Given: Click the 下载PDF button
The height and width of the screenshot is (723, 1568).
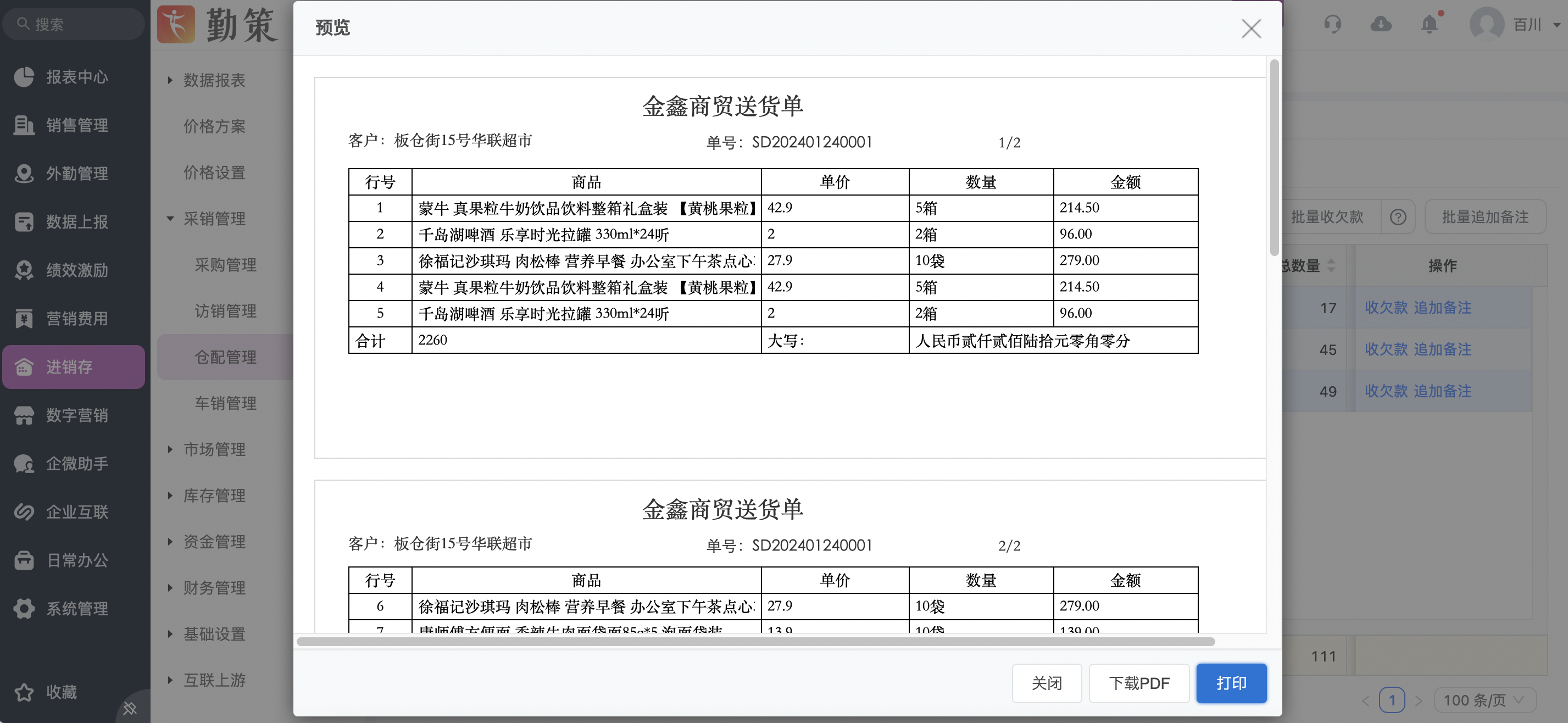Looking at the screenshot, I should pyautogui.click(x=1138, y=683).
